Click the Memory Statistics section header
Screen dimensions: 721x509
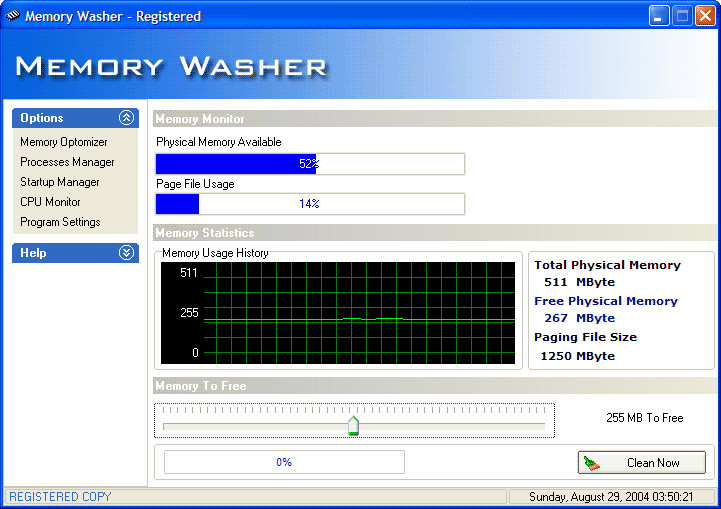[x=435, y=233]
